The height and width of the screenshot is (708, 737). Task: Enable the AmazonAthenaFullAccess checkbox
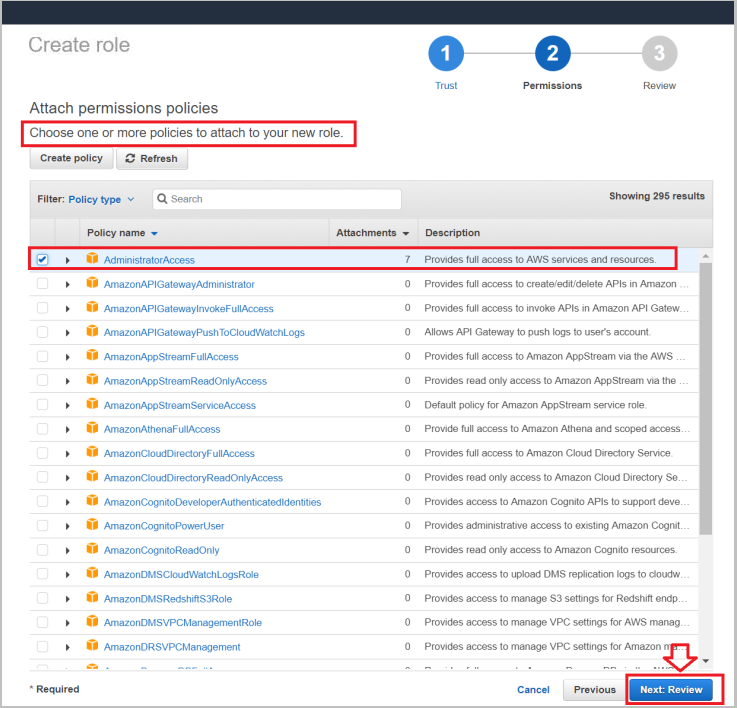point(42,429)
